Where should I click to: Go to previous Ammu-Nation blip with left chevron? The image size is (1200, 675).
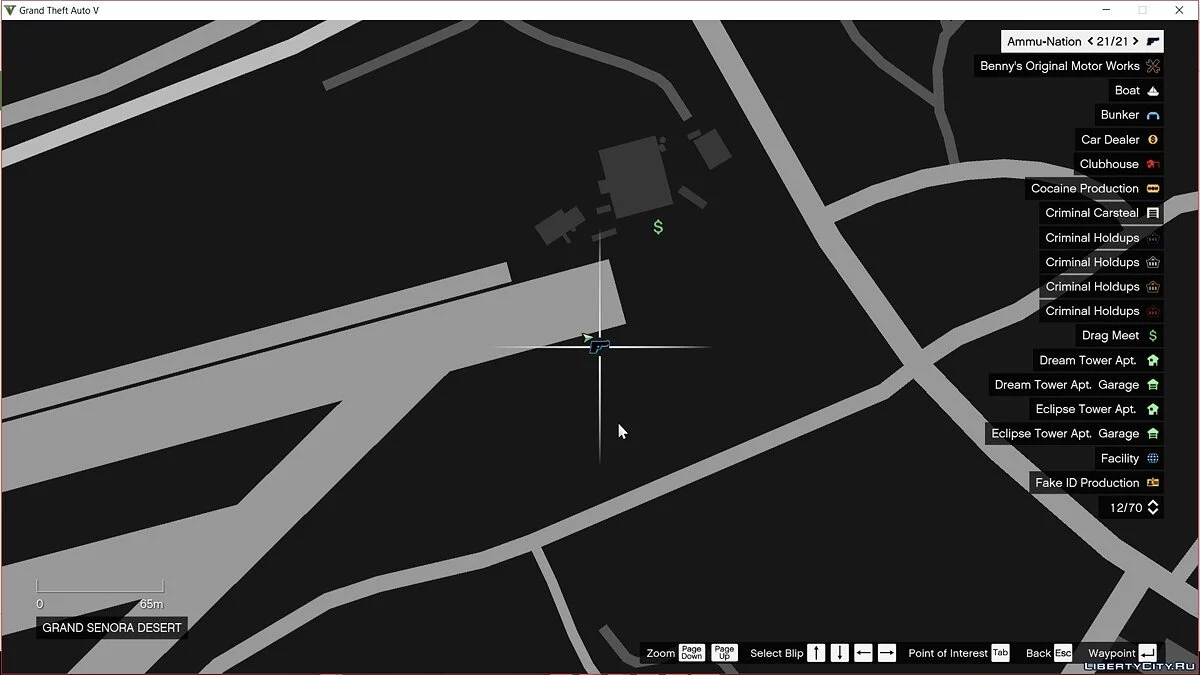[x=1090, y=42]
